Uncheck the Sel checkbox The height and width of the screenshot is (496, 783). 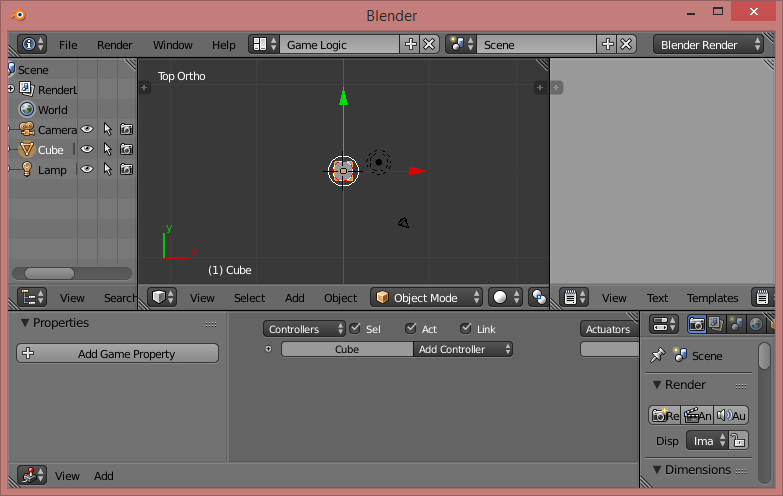[355, 328]
